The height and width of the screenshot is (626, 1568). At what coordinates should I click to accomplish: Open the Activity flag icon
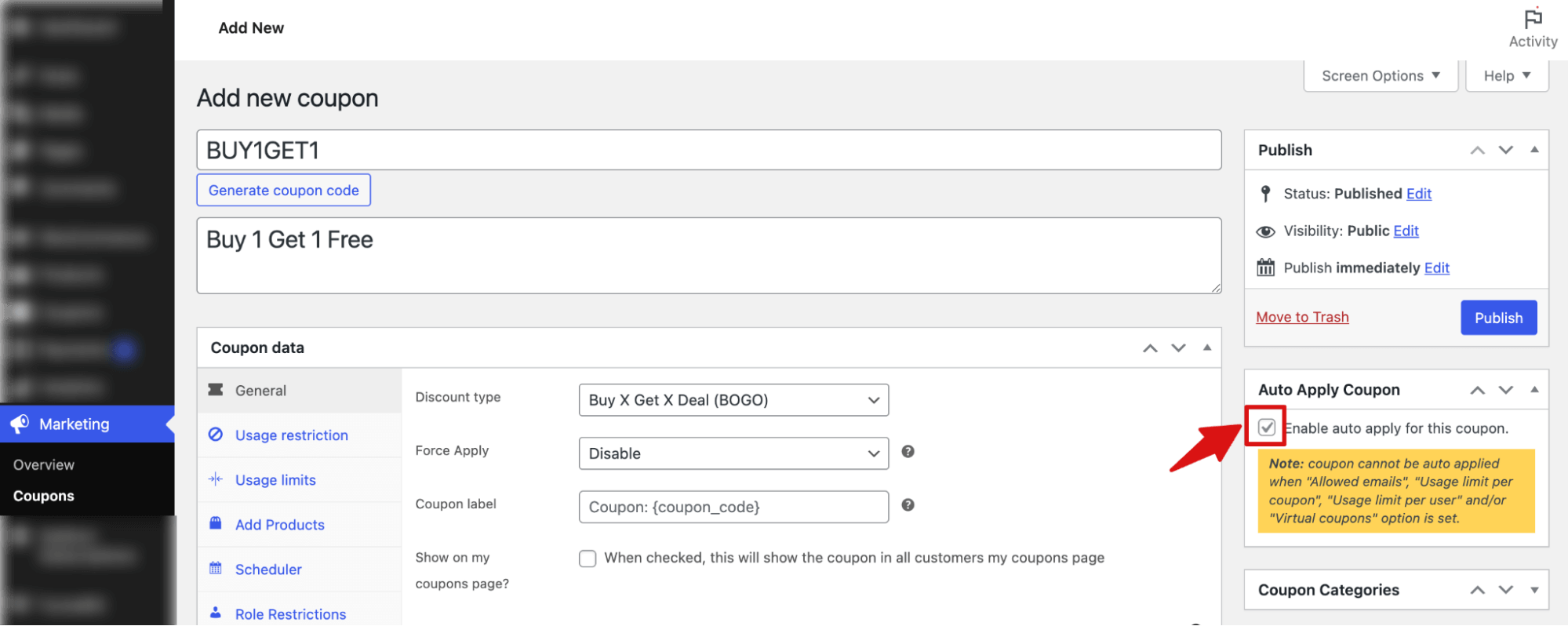[1533, 18]
